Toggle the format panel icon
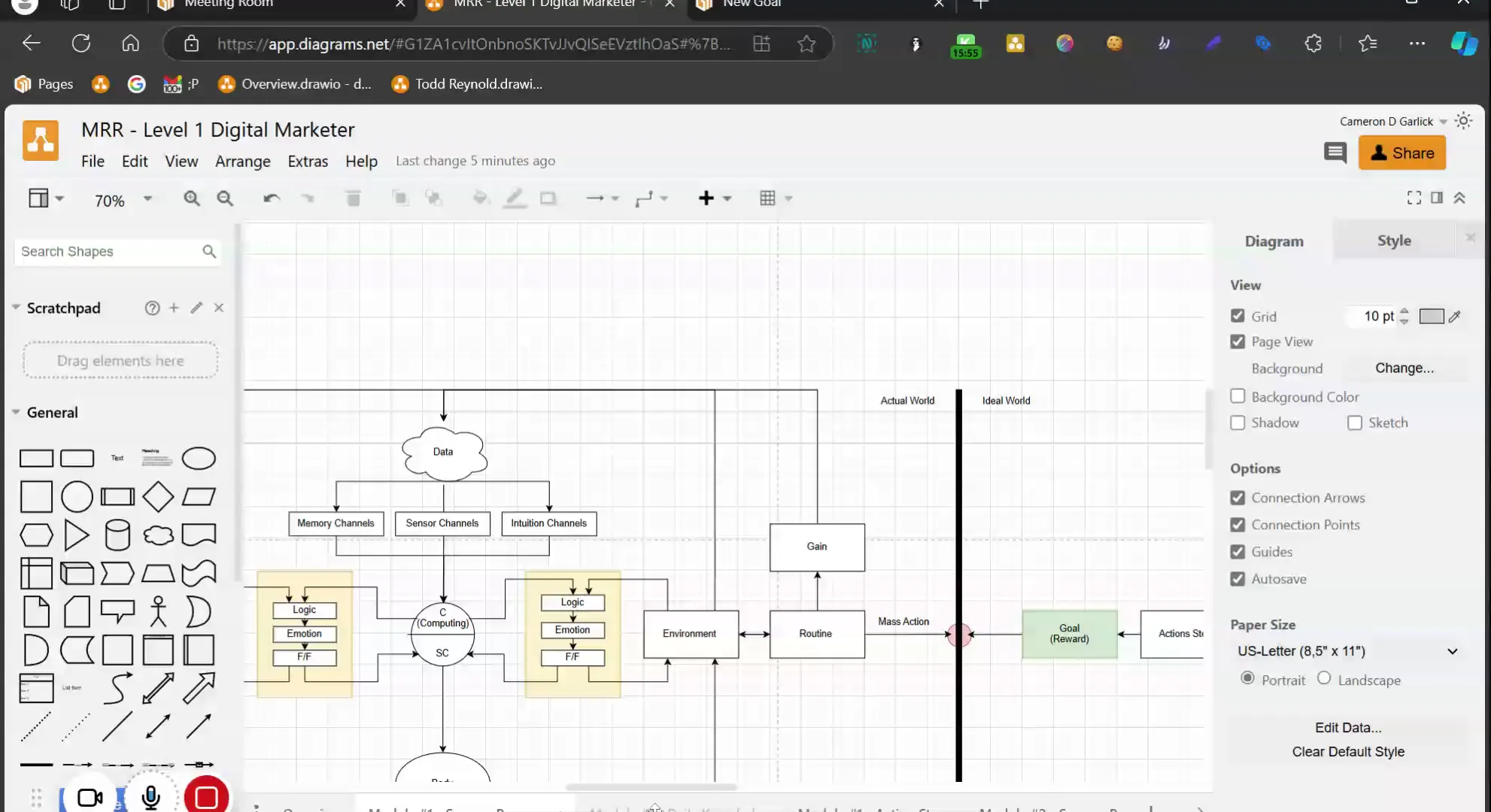Screen dimensions: 1491x812 click(x=1437, y=198)
